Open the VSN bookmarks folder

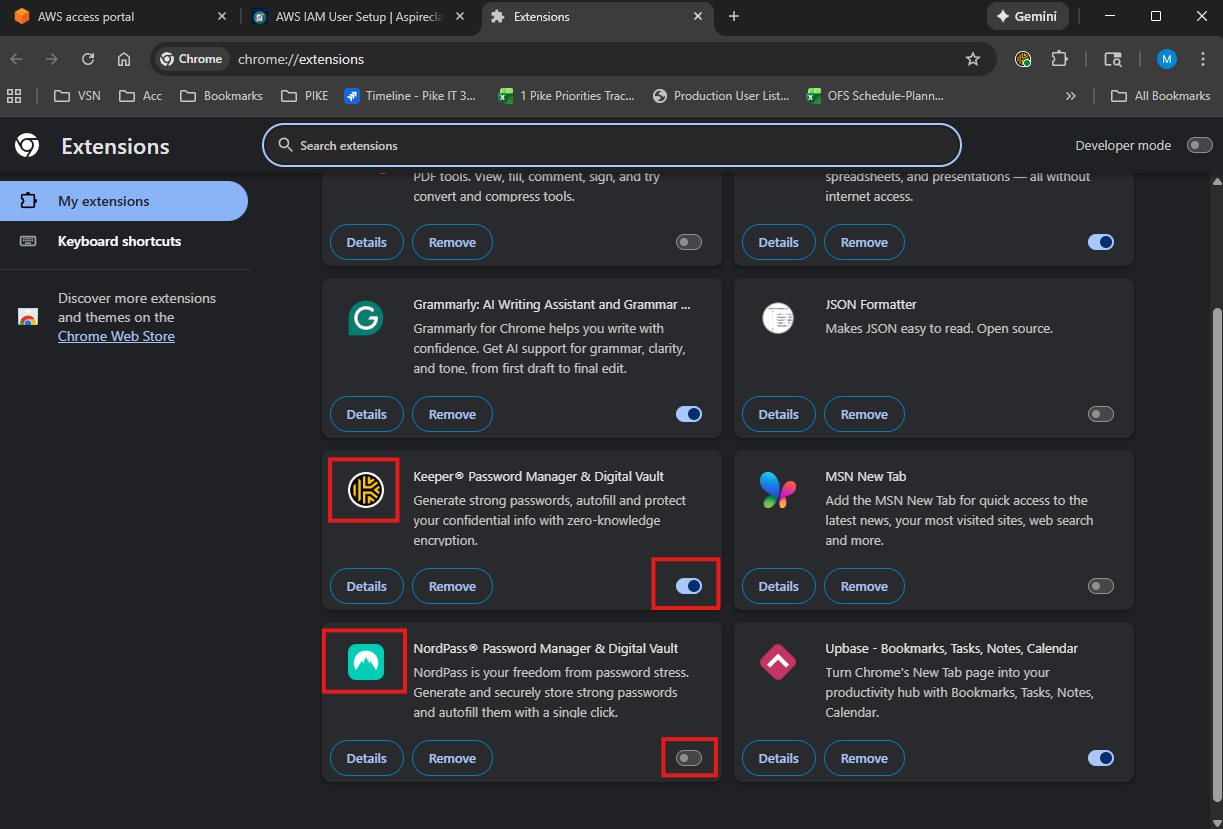(77, 96)
